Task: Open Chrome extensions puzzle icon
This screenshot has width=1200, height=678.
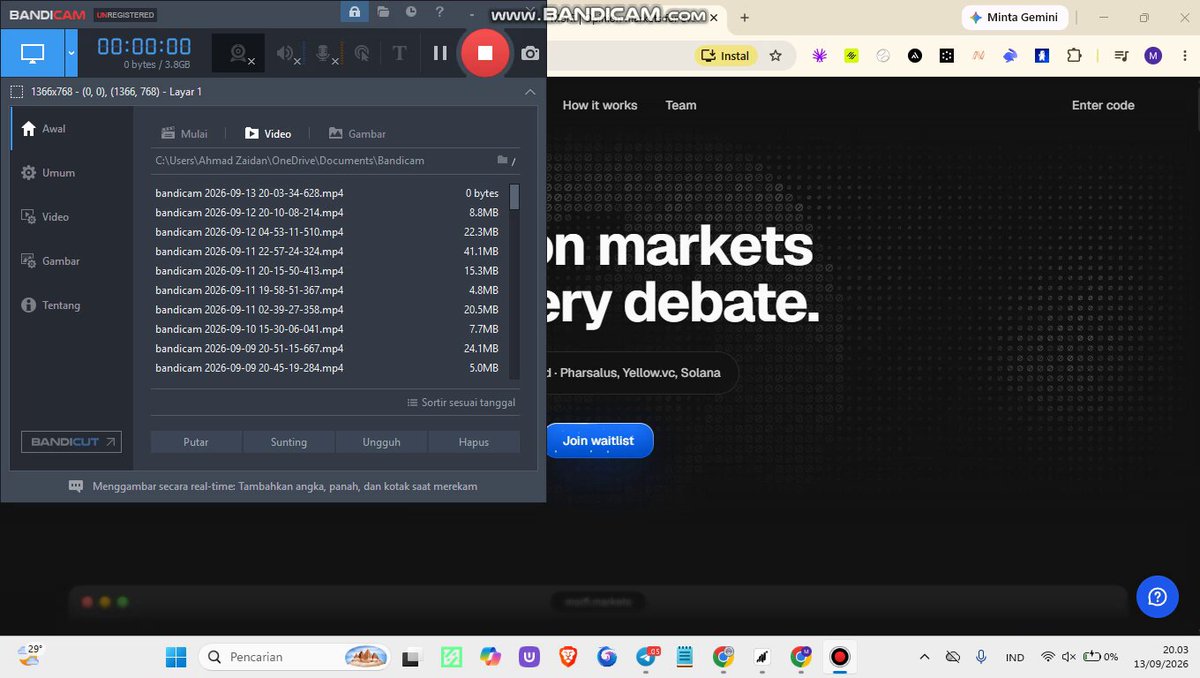Action: click(x=1074, y=56)
